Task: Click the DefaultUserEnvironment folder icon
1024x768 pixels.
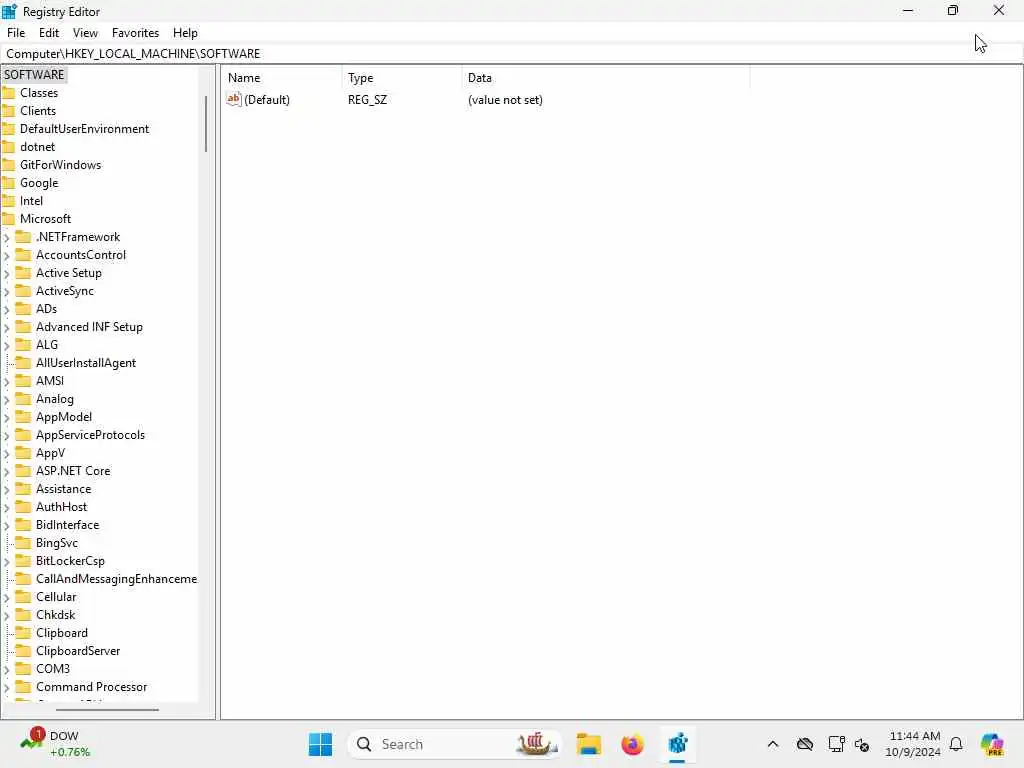Action: coord(8,129)
